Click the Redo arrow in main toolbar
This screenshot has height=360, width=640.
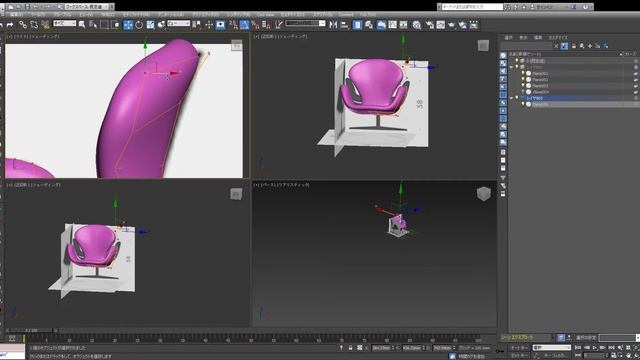tap(10, 25)
